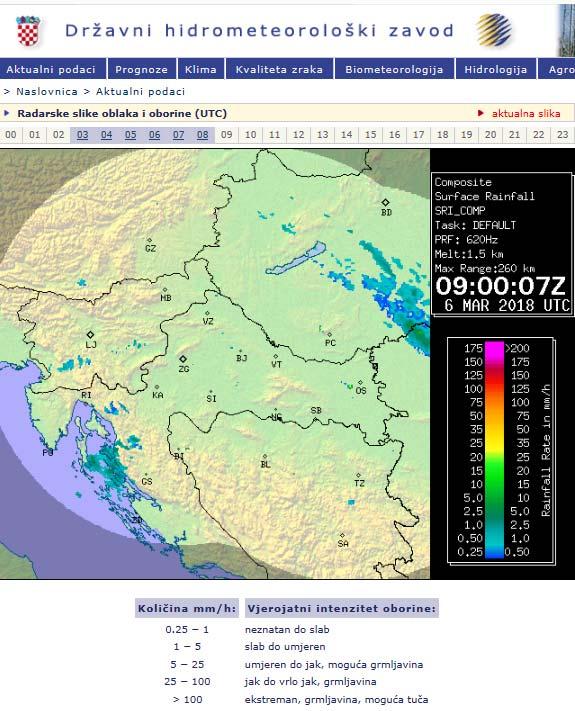The height and width of the screenshot is (711, 575).
Task: Click the blue triangle before Radarske slike
Action: pyautogui.click(x=7, y=113)
